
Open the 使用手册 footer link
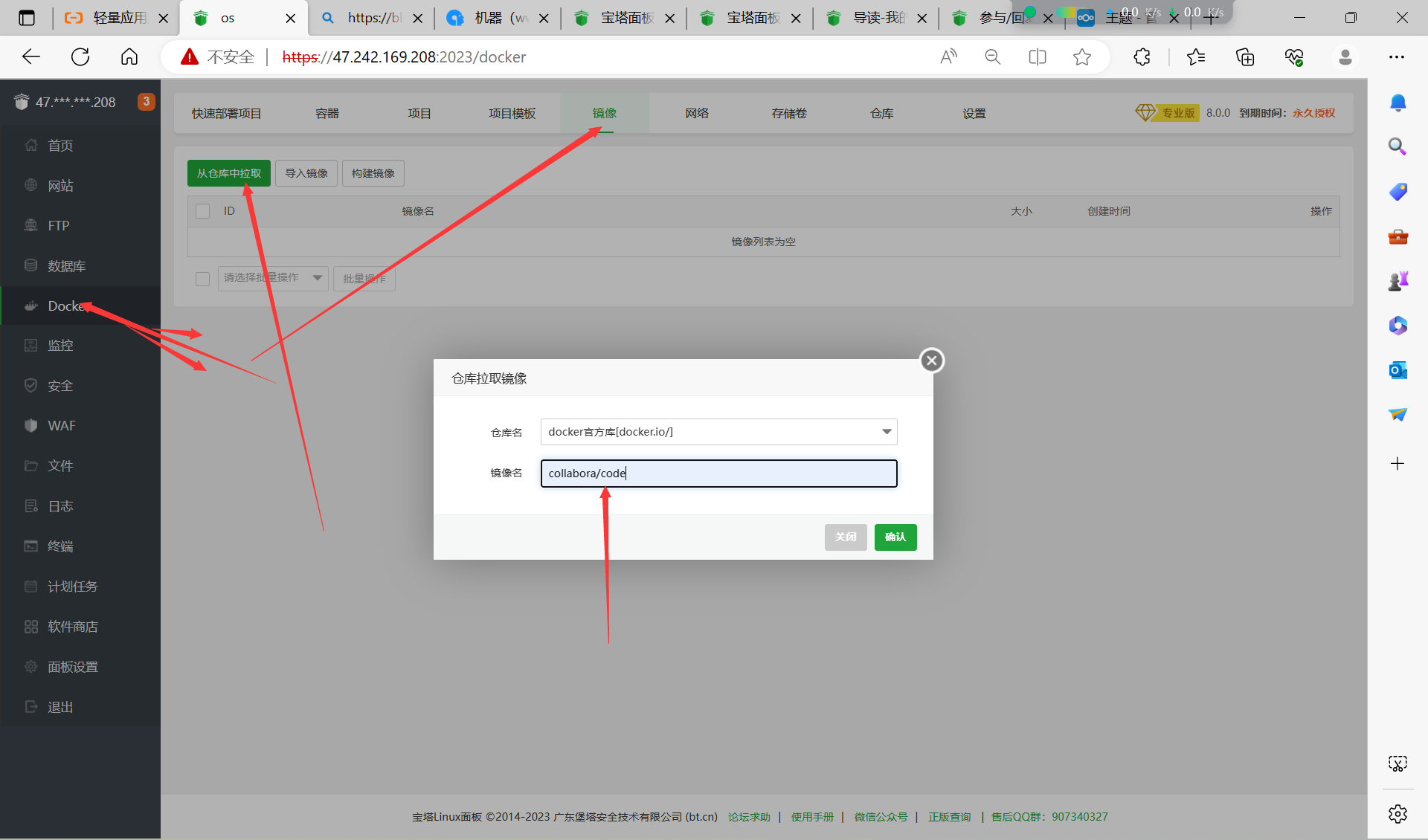(x=812, y=817)
